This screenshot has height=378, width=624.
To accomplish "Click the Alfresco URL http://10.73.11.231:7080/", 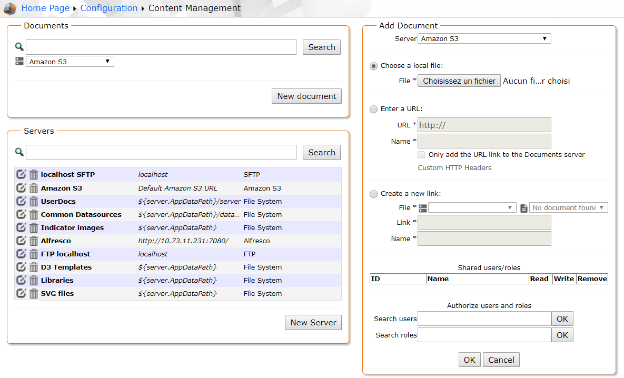I will [183, 241].
